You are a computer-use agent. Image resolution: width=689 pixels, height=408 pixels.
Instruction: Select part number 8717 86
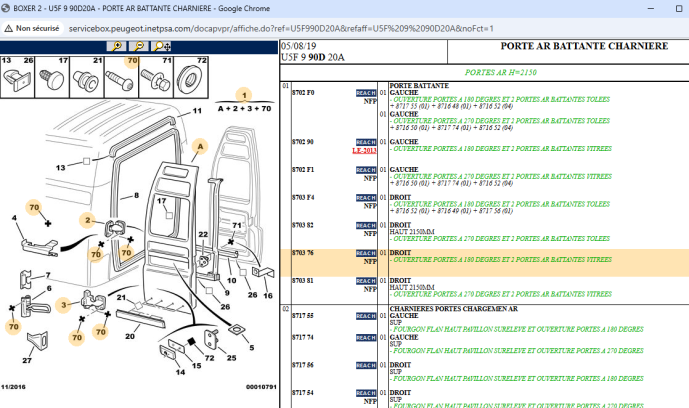303,365
